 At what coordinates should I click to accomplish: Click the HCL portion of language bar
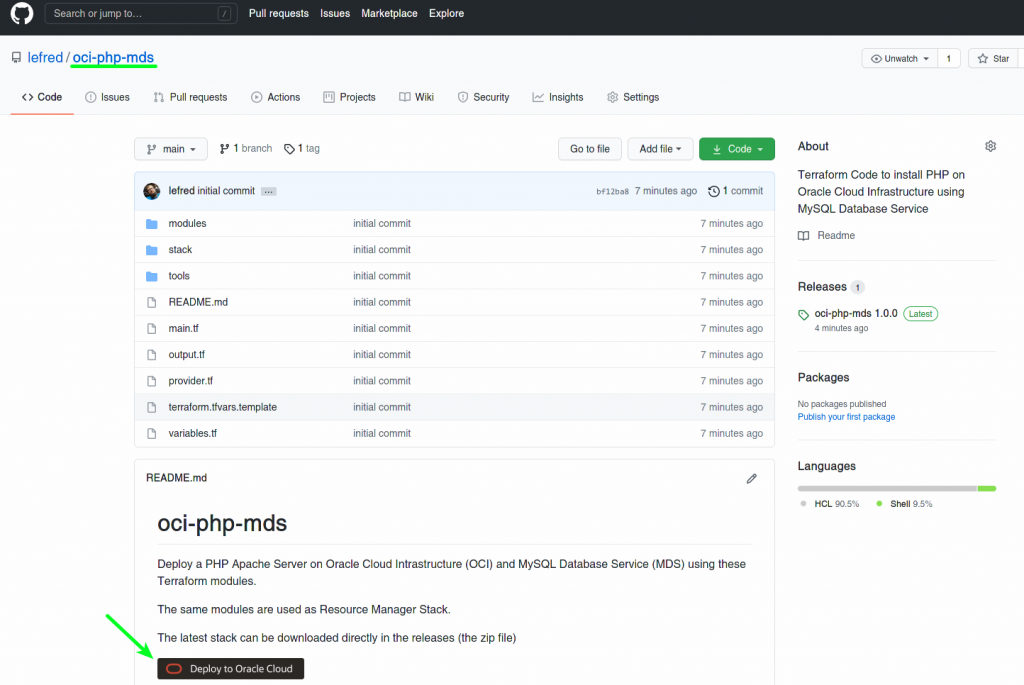(888, 488)
